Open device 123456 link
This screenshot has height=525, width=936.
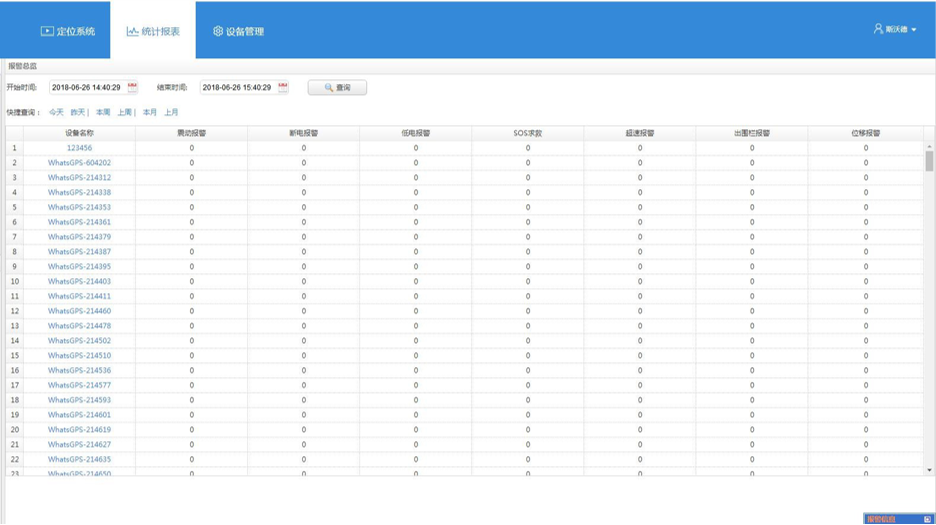(x=79, y=148)
